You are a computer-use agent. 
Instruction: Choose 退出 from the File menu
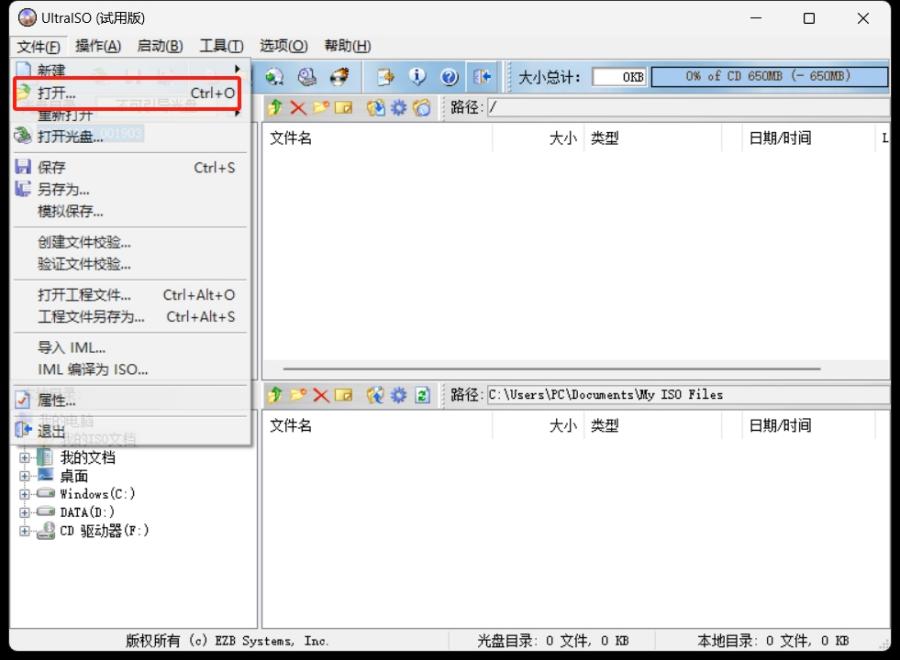point(131,430)
